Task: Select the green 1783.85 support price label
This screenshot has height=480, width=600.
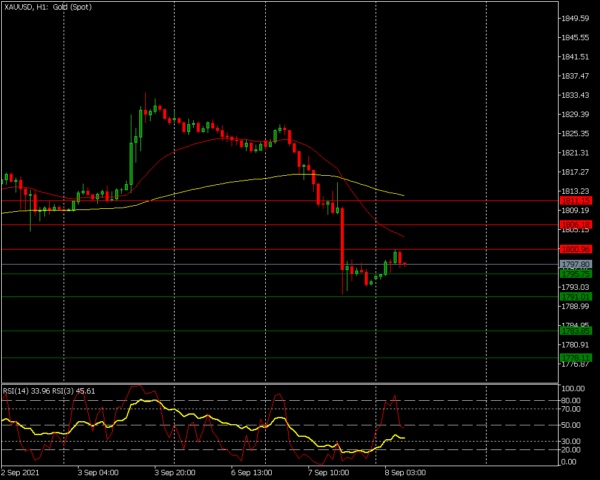Action: click(579, 330)
